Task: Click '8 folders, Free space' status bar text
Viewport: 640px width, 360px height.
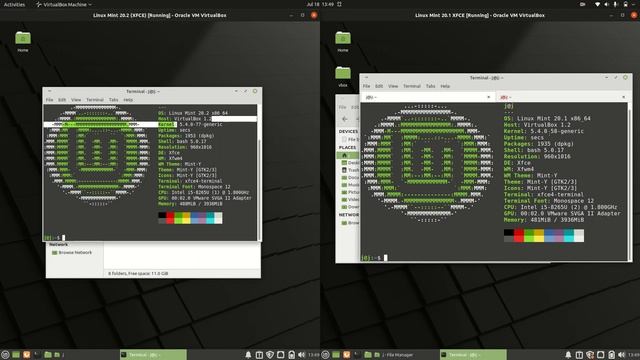Action: point(138,273)
